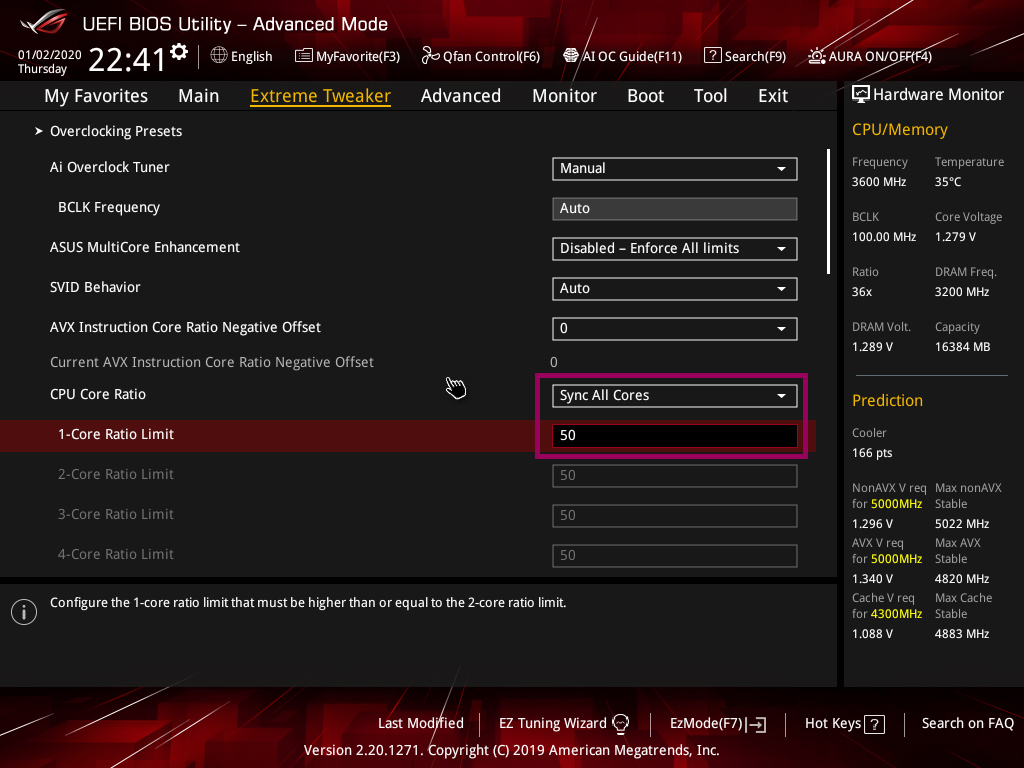Switch to the Main tab
Viewport: 1024px width, 768px height.
pyautogui.click(x=199, y=96)
